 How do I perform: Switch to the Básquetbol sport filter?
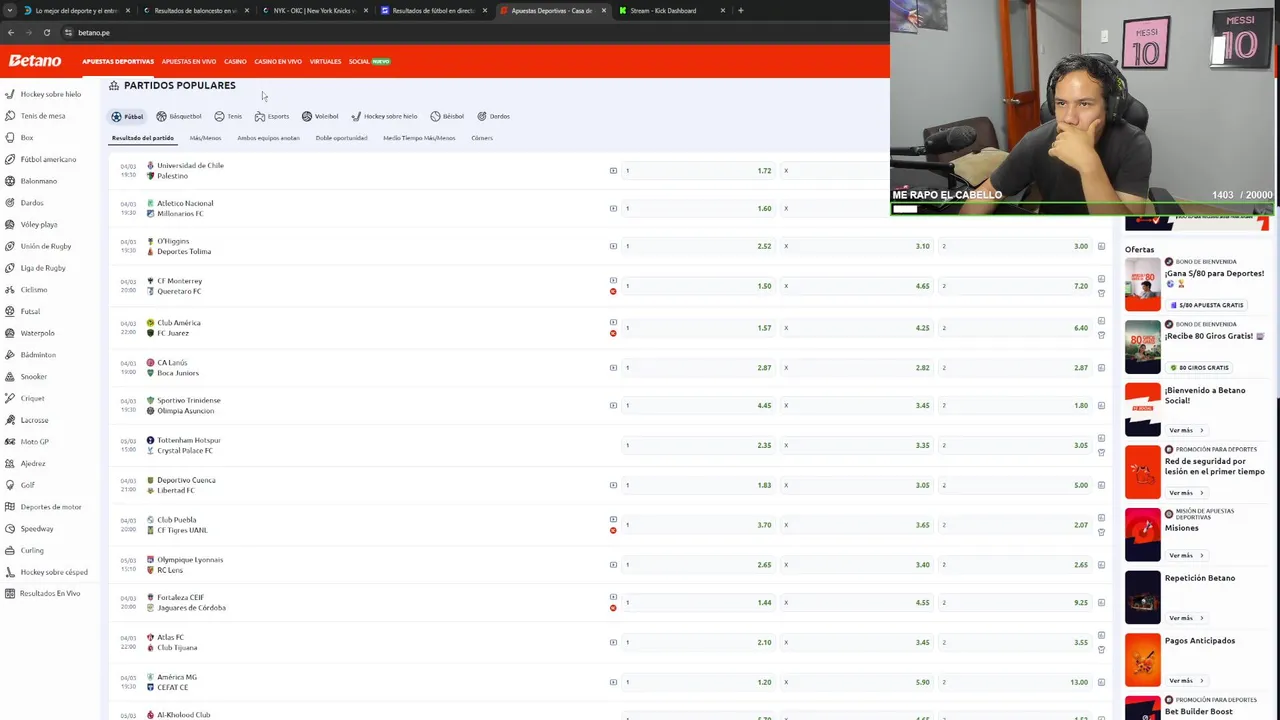pos(179,117)
